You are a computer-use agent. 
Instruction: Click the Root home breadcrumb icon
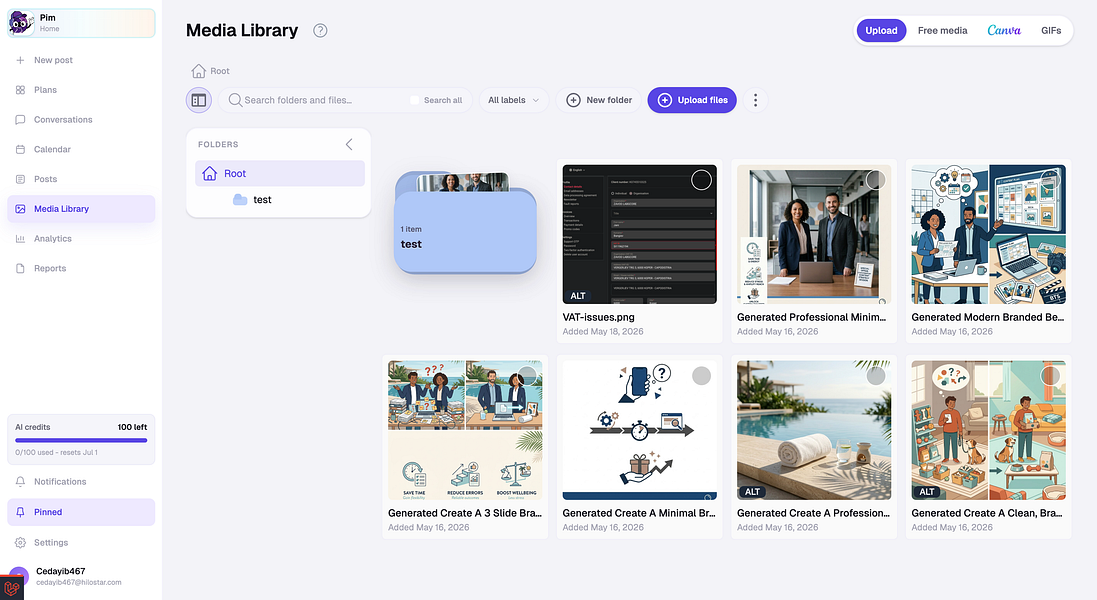tap(199, 71)
